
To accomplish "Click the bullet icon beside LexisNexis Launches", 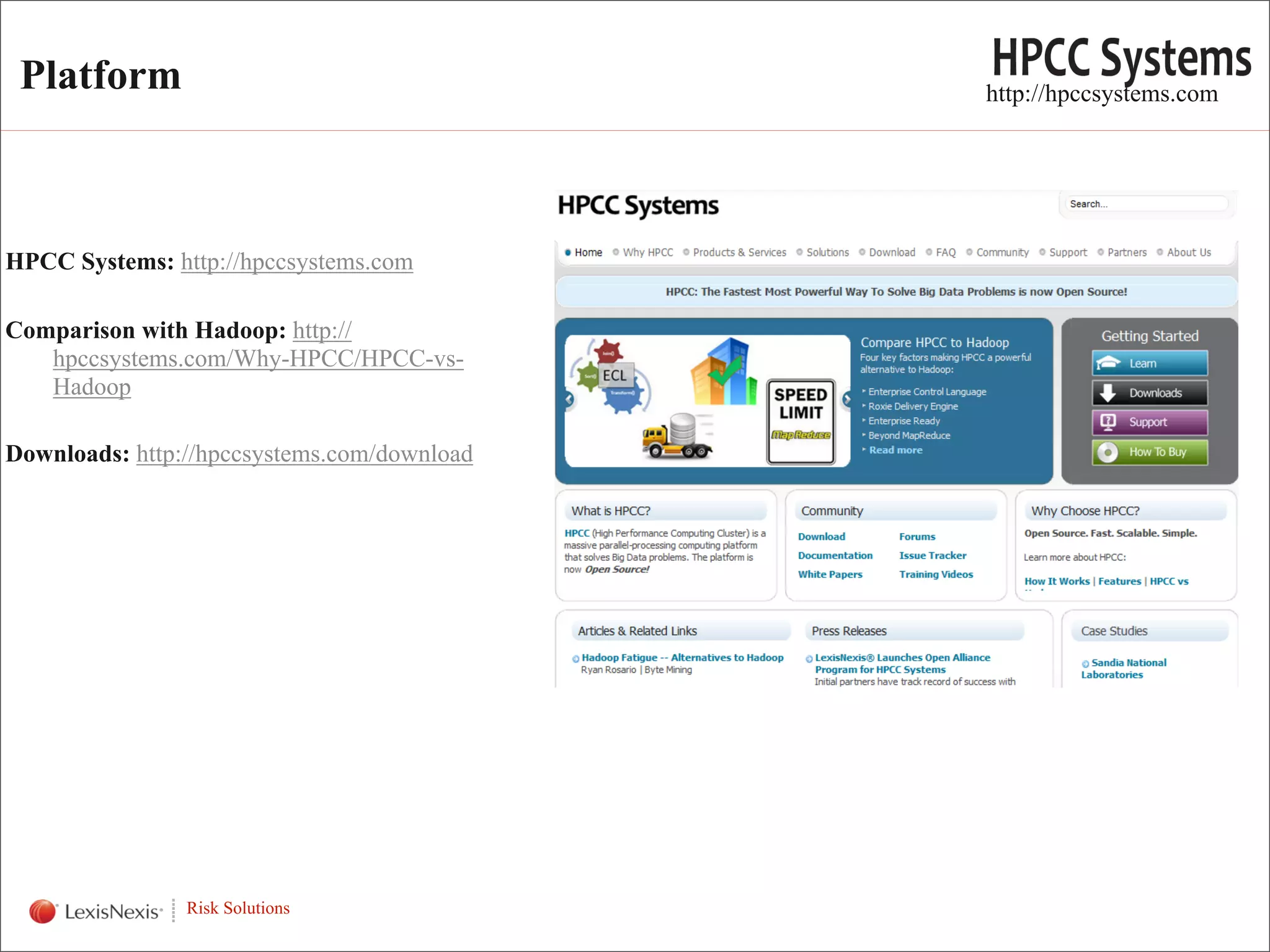I will [809, 659].
